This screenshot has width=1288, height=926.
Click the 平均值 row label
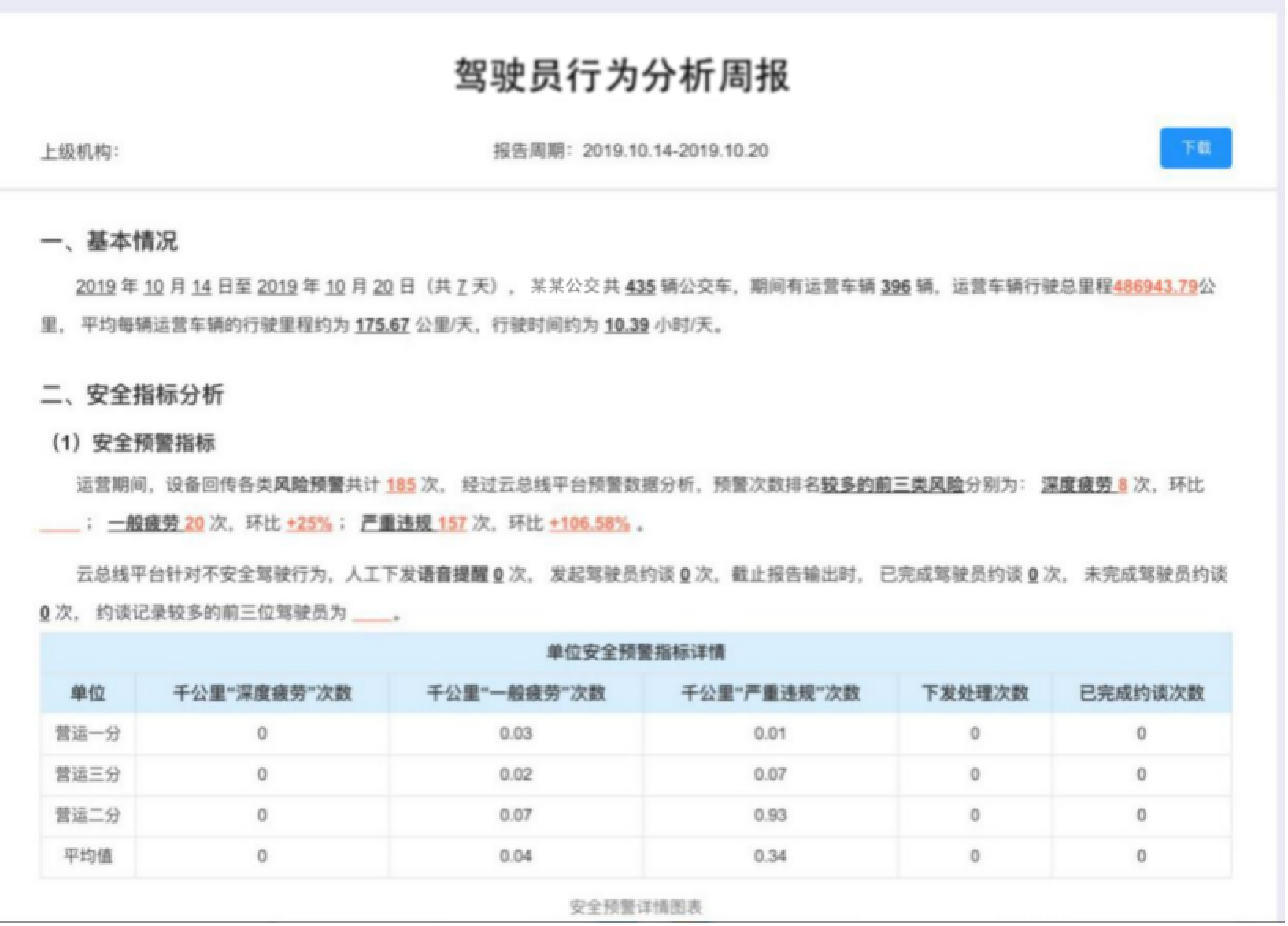pos(87,857)
